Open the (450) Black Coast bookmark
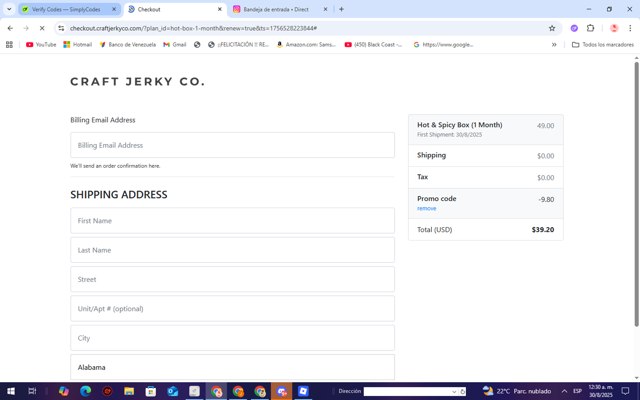 pyautogui.click(x=373, y=44)
